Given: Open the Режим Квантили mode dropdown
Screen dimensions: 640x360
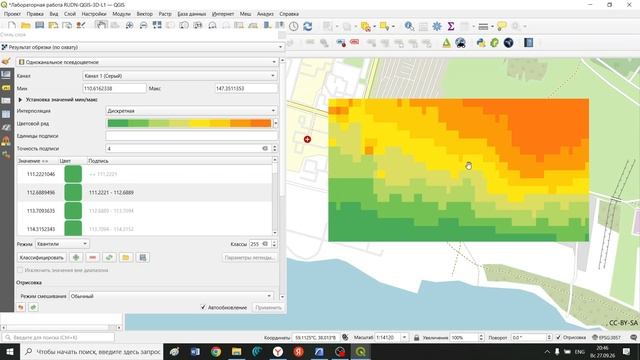Looking at the screenshot, I should coord(62,244).
